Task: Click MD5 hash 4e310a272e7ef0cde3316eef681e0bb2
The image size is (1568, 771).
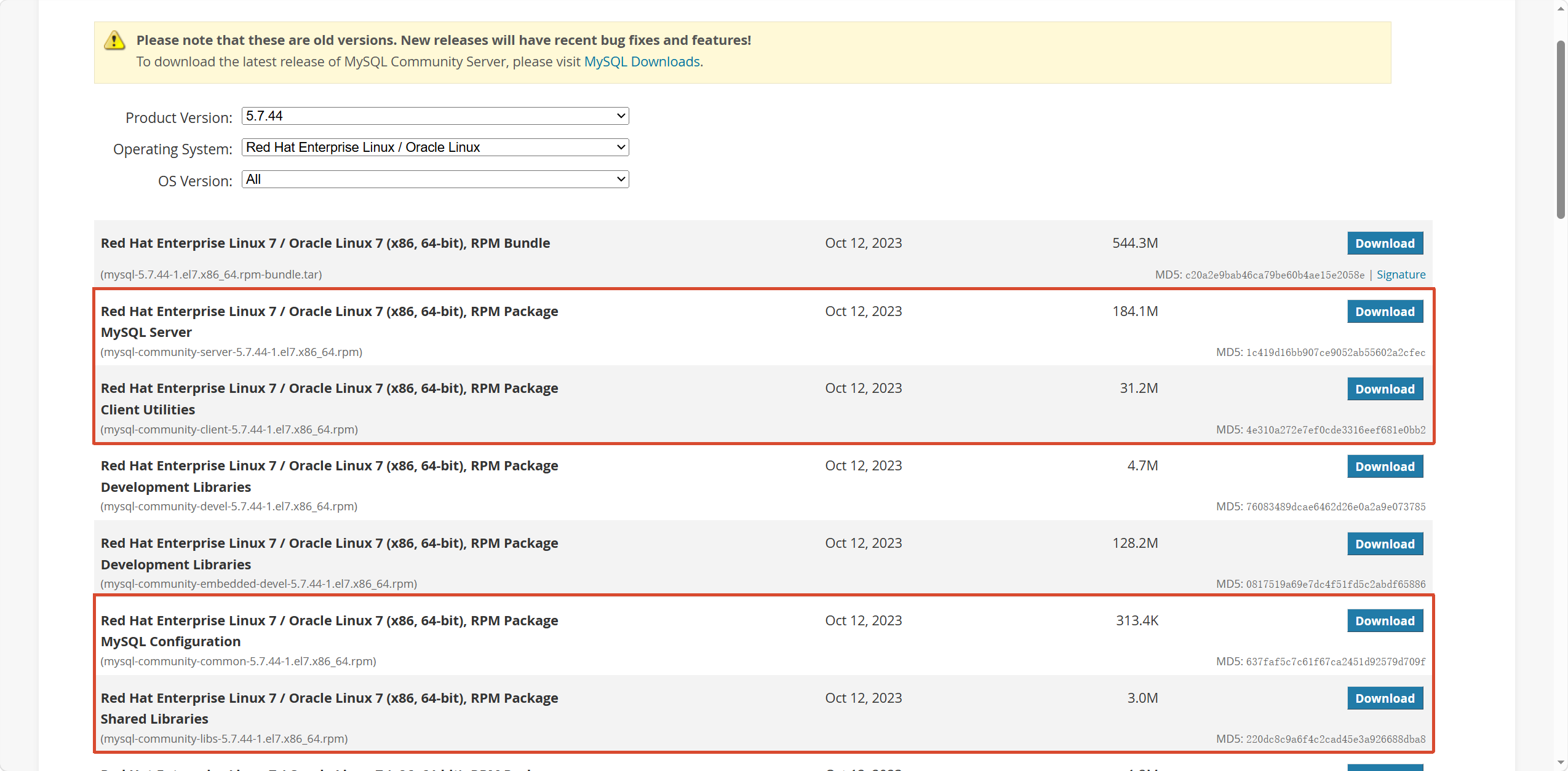Action: [x=1335, y=430]
